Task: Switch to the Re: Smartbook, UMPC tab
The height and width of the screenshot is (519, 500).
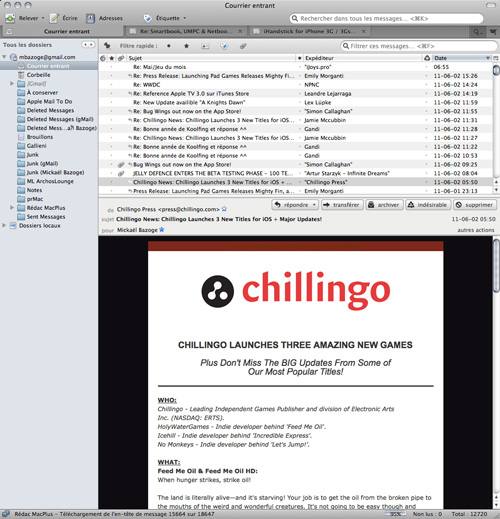Action: pyautogui.click(x=186, y=31)
